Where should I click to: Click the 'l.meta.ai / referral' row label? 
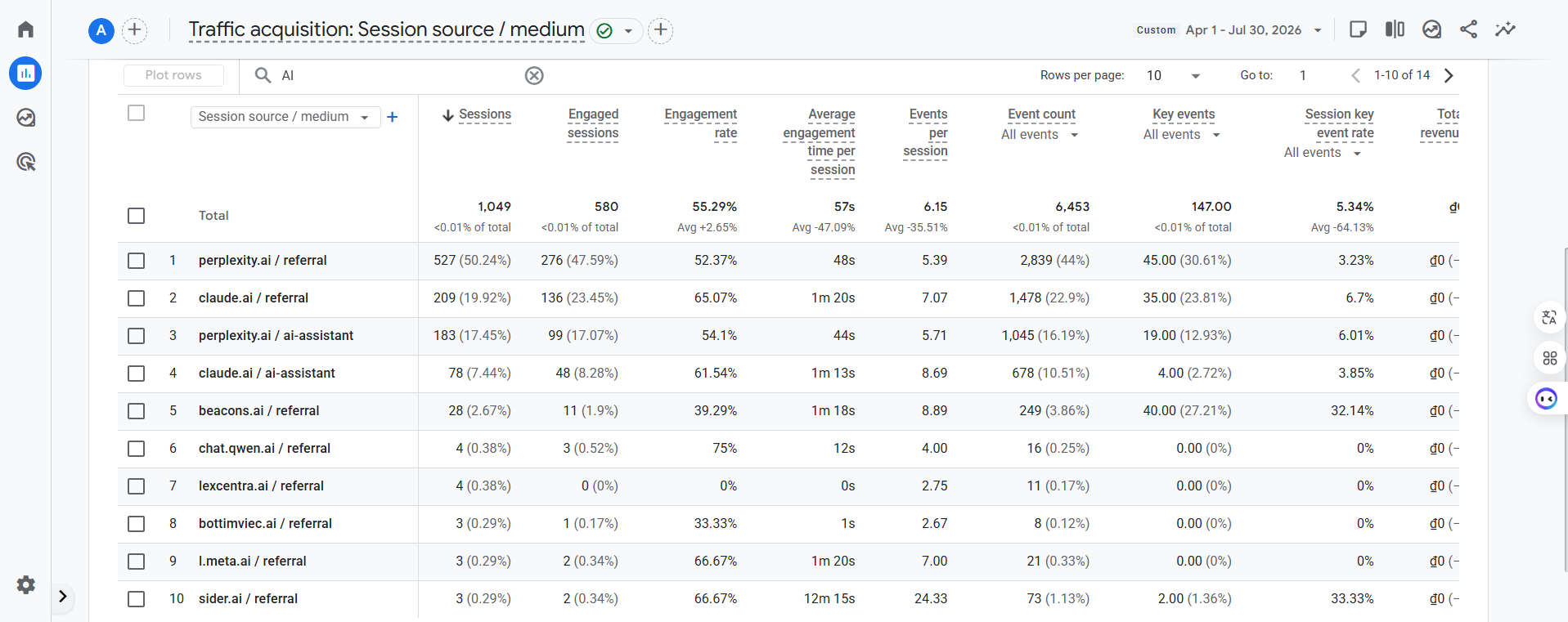pos(252,562)
